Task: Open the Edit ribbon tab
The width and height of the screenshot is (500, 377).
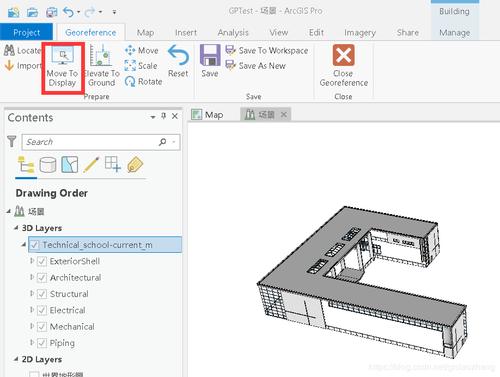Action: pos(316,32)
